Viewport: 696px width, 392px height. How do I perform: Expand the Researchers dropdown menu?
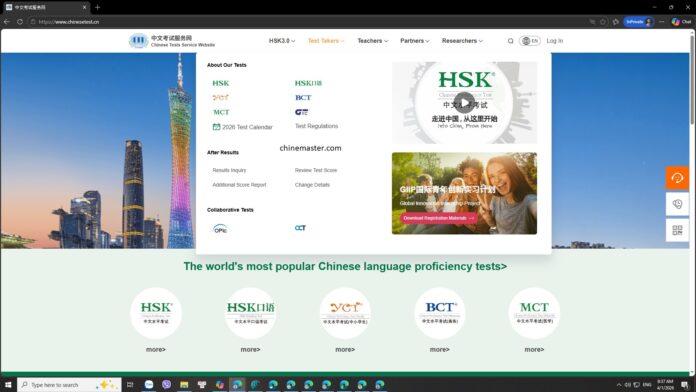tap(462, 41)
